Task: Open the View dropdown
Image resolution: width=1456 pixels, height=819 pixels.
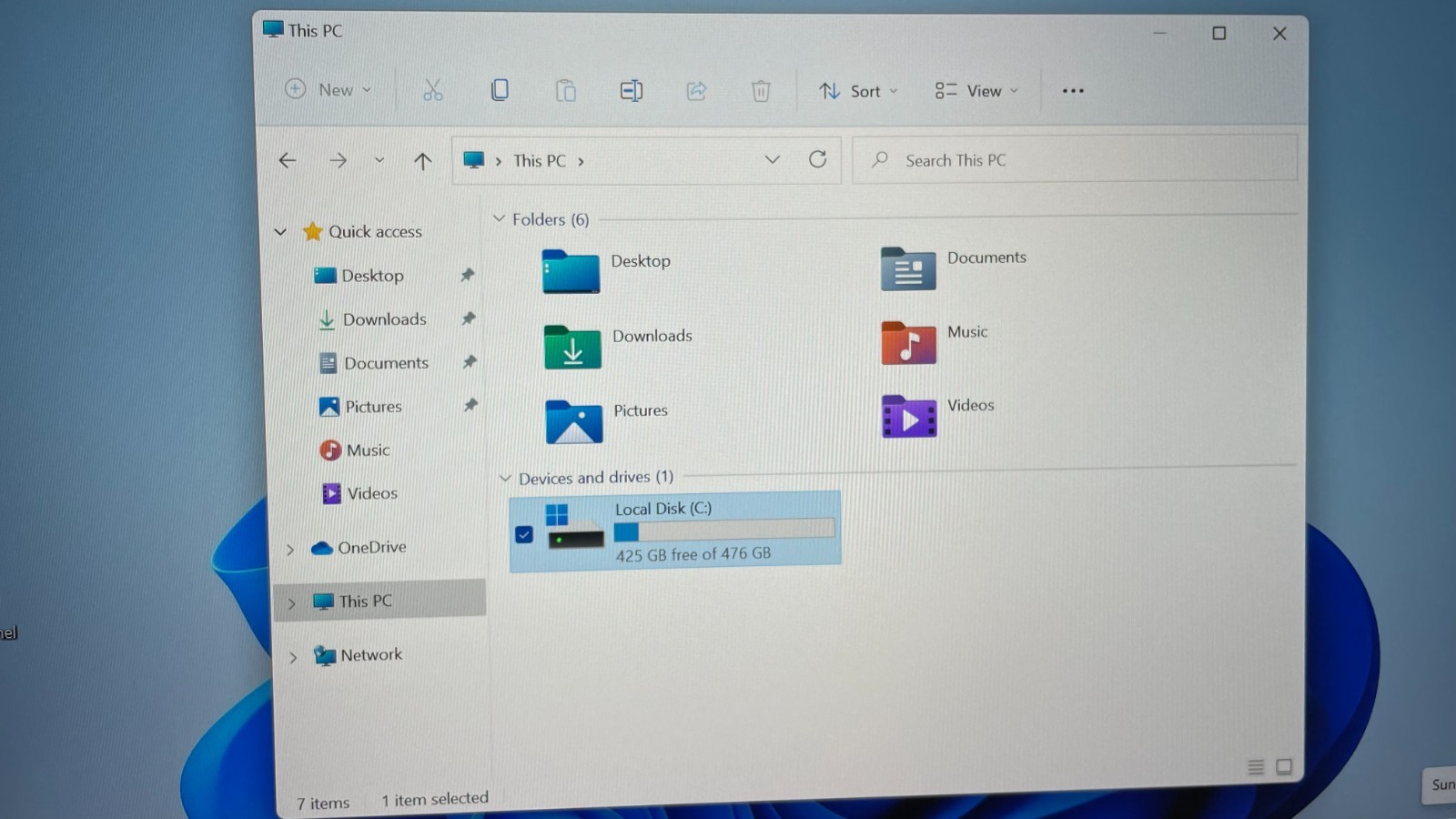Action: 976,91
